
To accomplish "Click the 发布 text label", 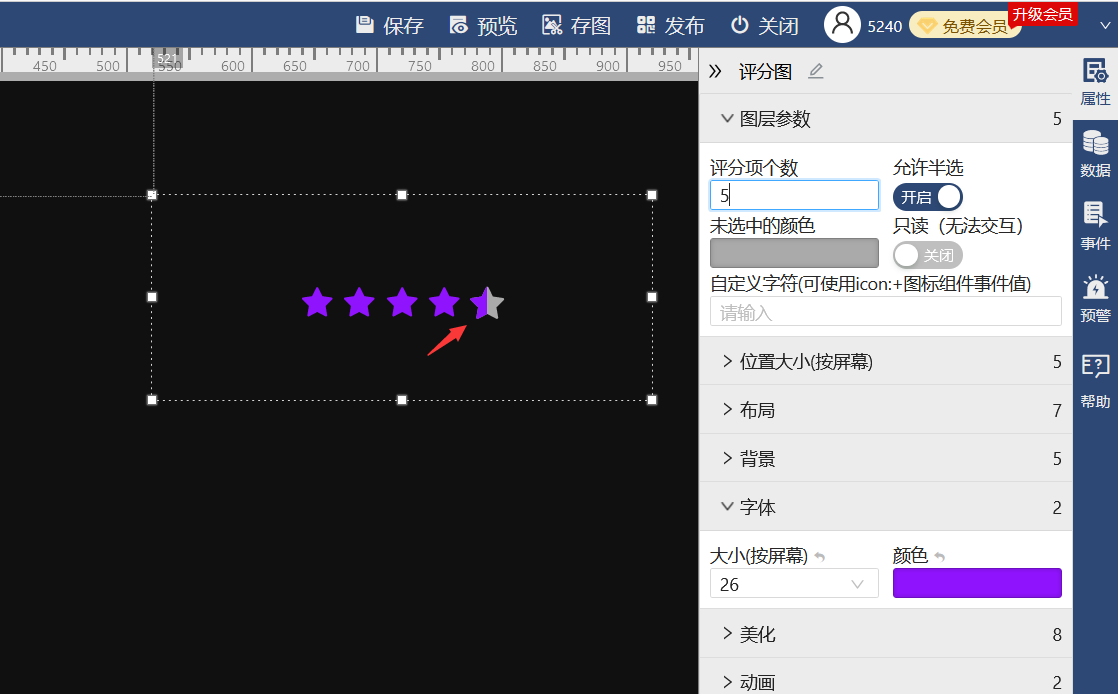I will coord(684,26).
